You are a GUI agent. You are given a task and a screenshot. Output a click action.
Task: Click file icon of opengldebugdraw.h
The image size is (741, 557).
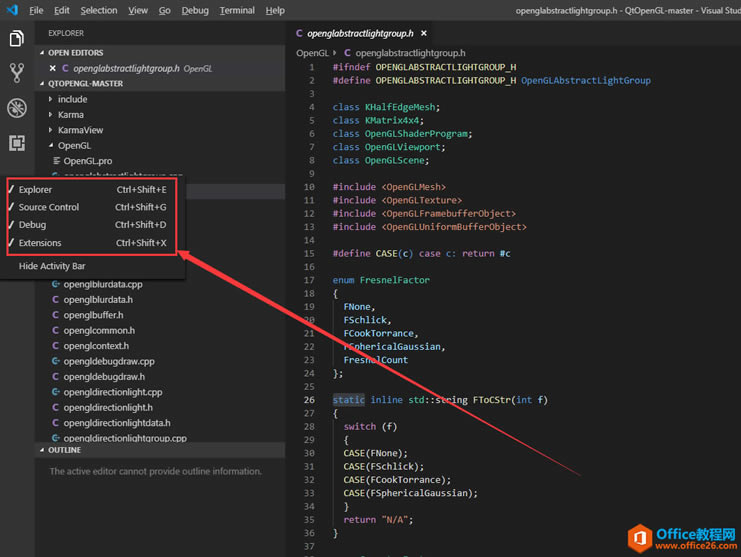tap(56, 377)
